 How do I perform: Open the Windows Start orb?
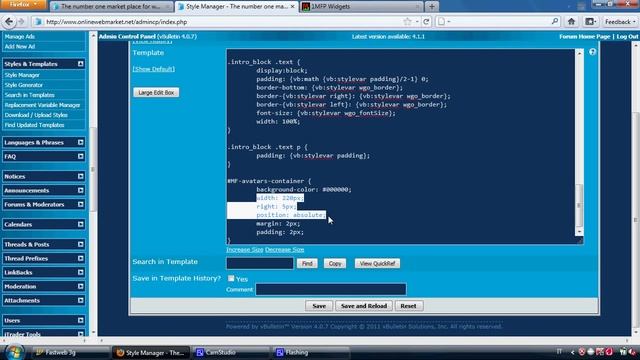[15, 352]
